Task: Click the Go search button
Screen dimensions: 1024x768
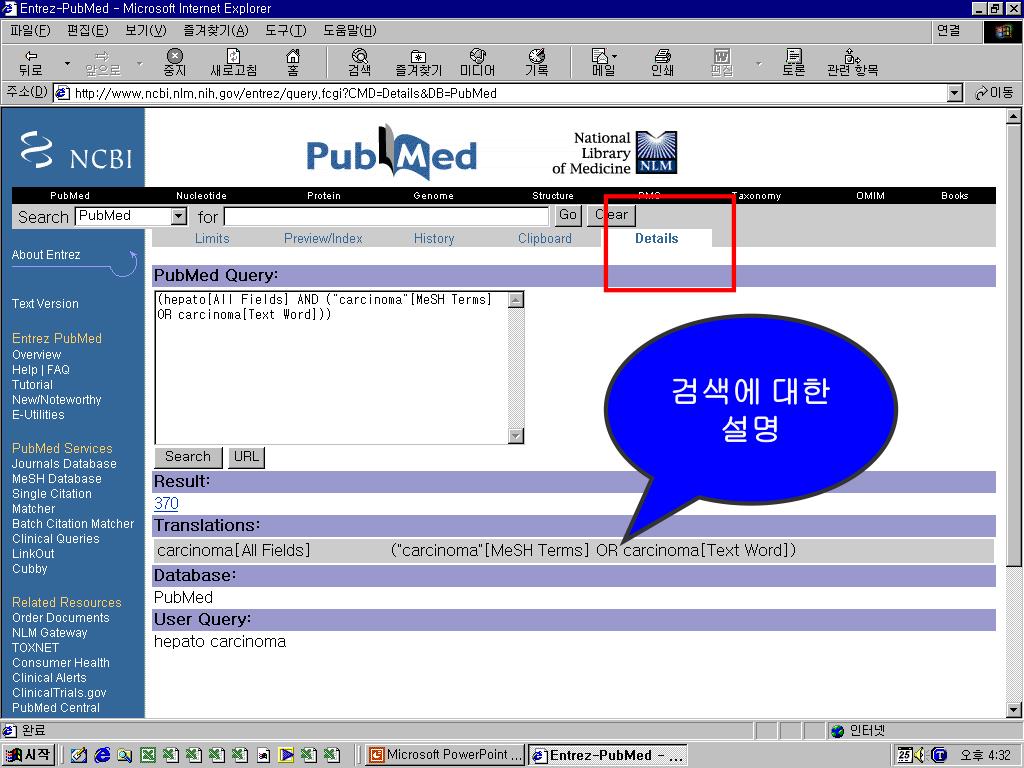Action: 568,215
